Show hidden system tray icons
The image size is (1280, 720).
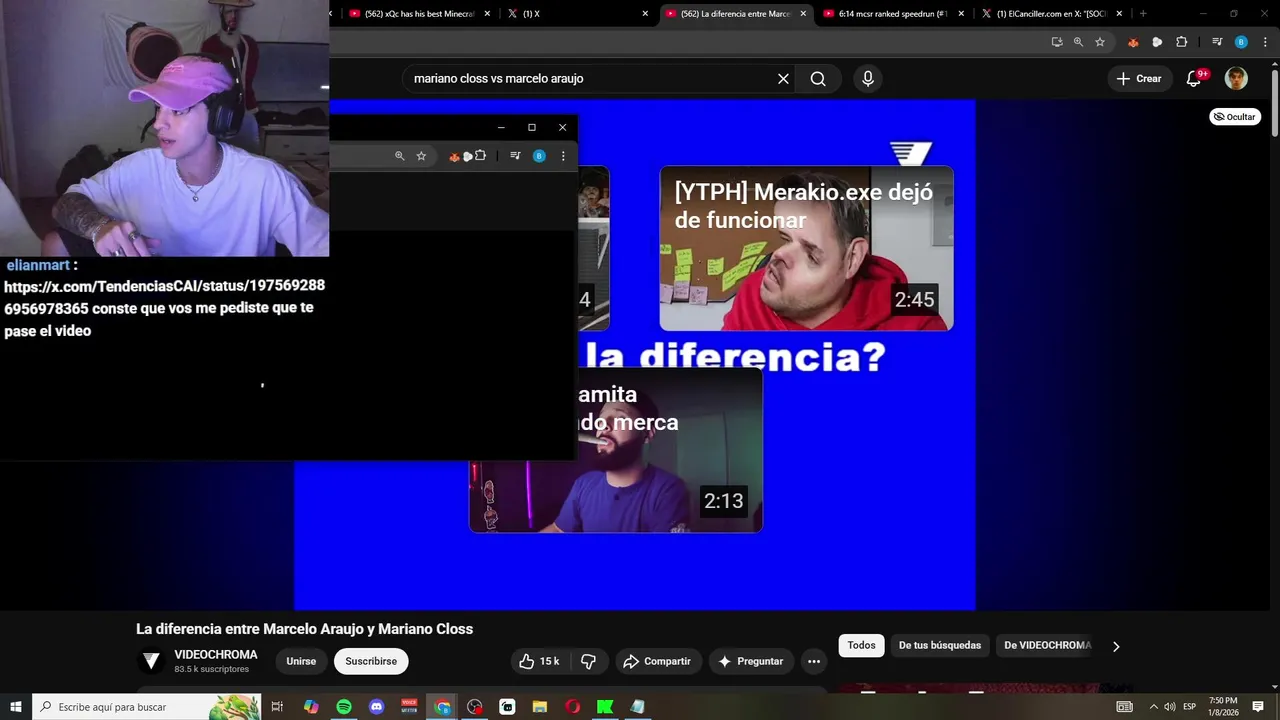pyautogui.click(x=1153, y=707)
